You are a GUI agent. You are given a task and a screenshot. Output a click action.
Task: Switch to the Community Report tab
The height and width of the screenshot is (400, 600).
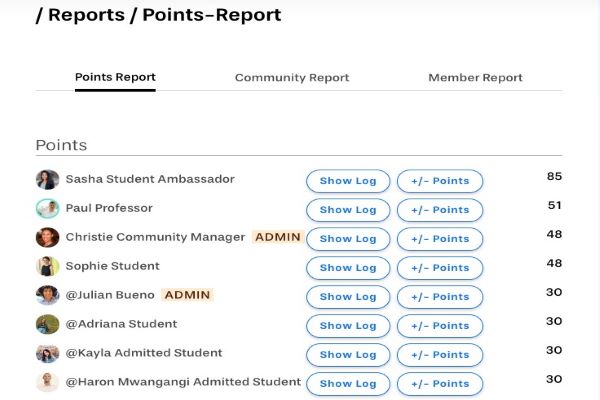pyautogui.click(x=292, y=78)
